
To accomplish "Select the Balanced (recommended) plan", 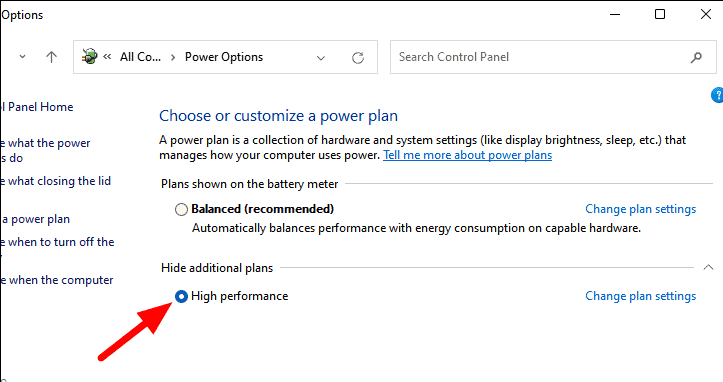I will click(181, 209).
